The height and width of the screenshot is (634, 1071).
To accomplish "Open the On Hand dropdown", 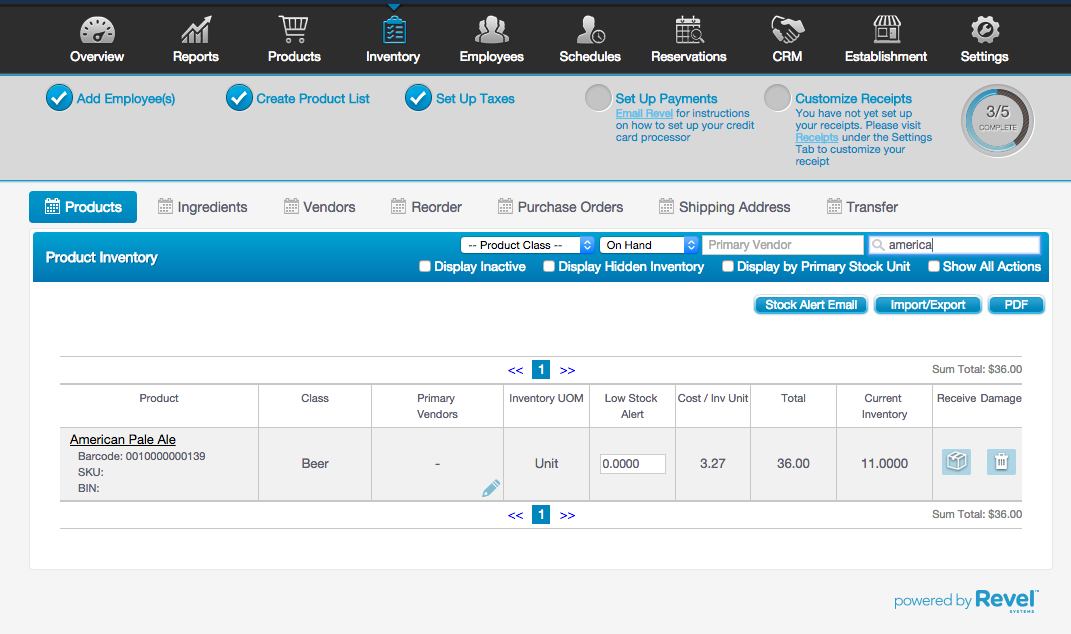I will point(649,245).
